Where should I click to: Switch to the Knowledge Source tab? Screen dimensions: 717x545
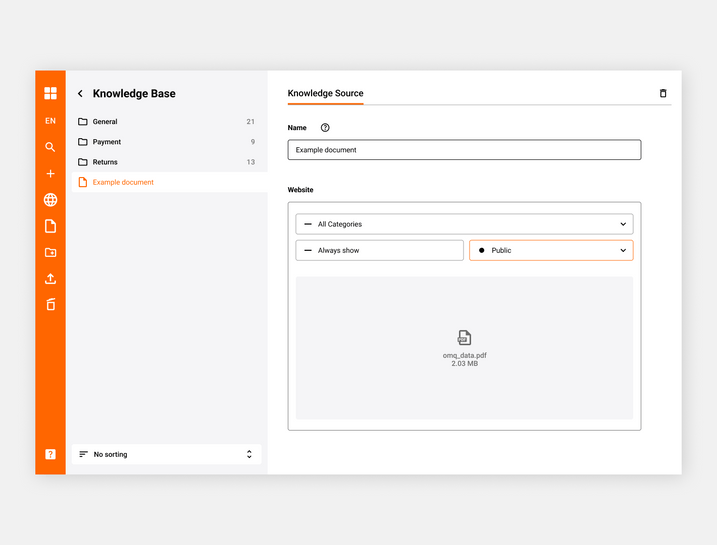[326, 93]
